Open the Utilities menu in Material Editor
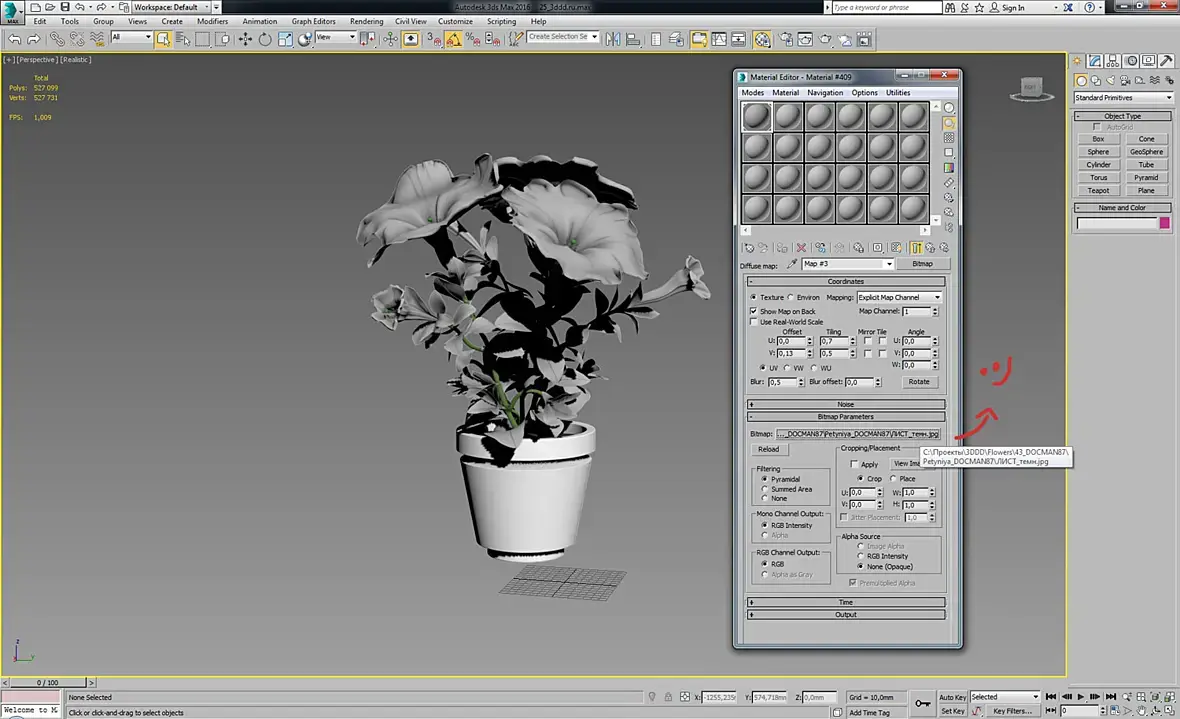Screen dimensions: 1180x719 [x=897, y=93]
